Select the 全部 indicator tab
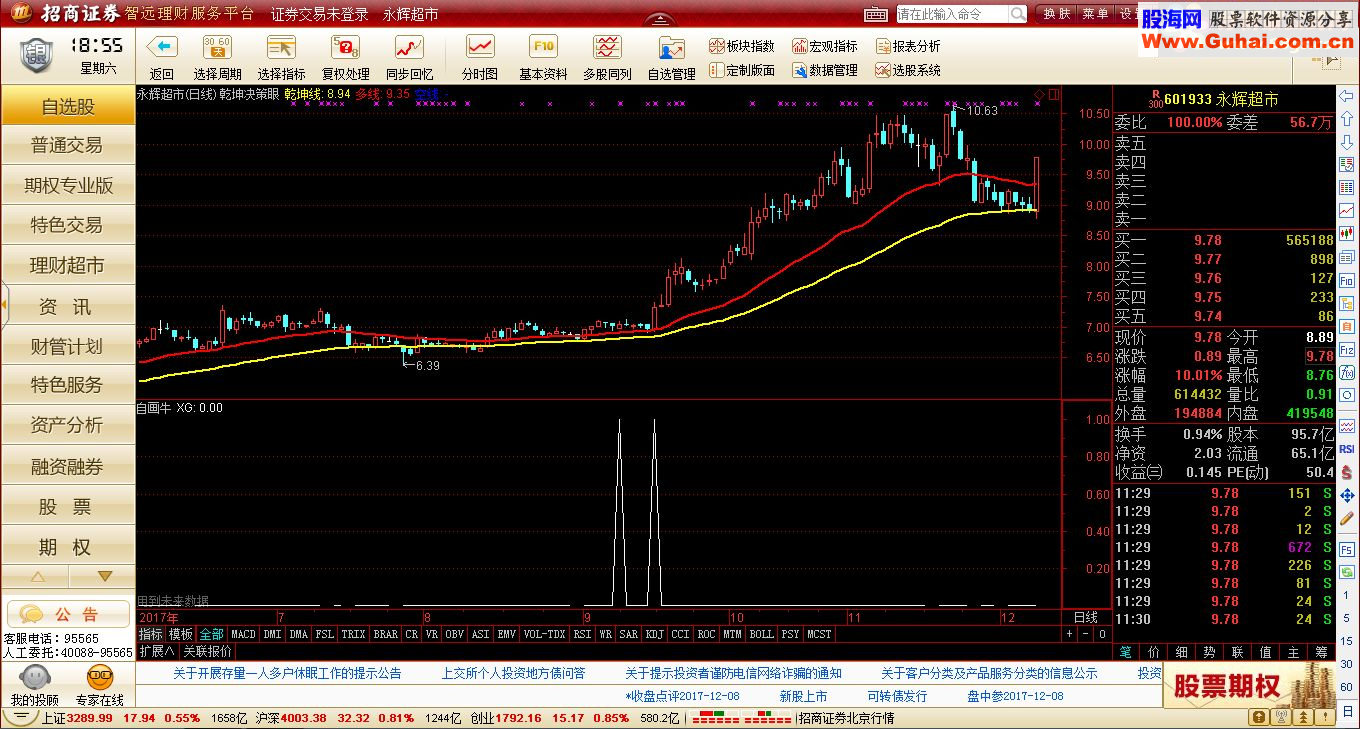This screenshot has width=1360, height=729. 211,634
